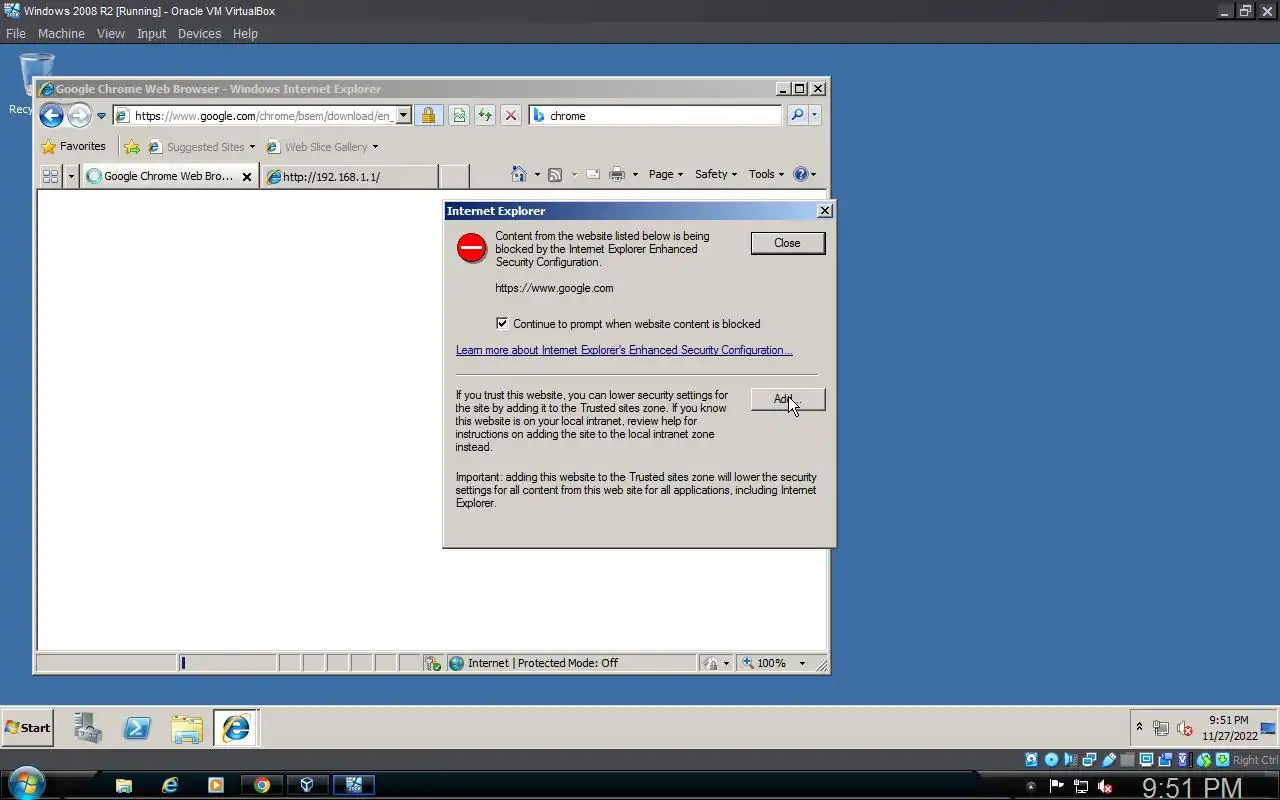Viewport: 1280px width, 800px height.
Task: Click the blue Help question icon
Action: click(800, 174)
